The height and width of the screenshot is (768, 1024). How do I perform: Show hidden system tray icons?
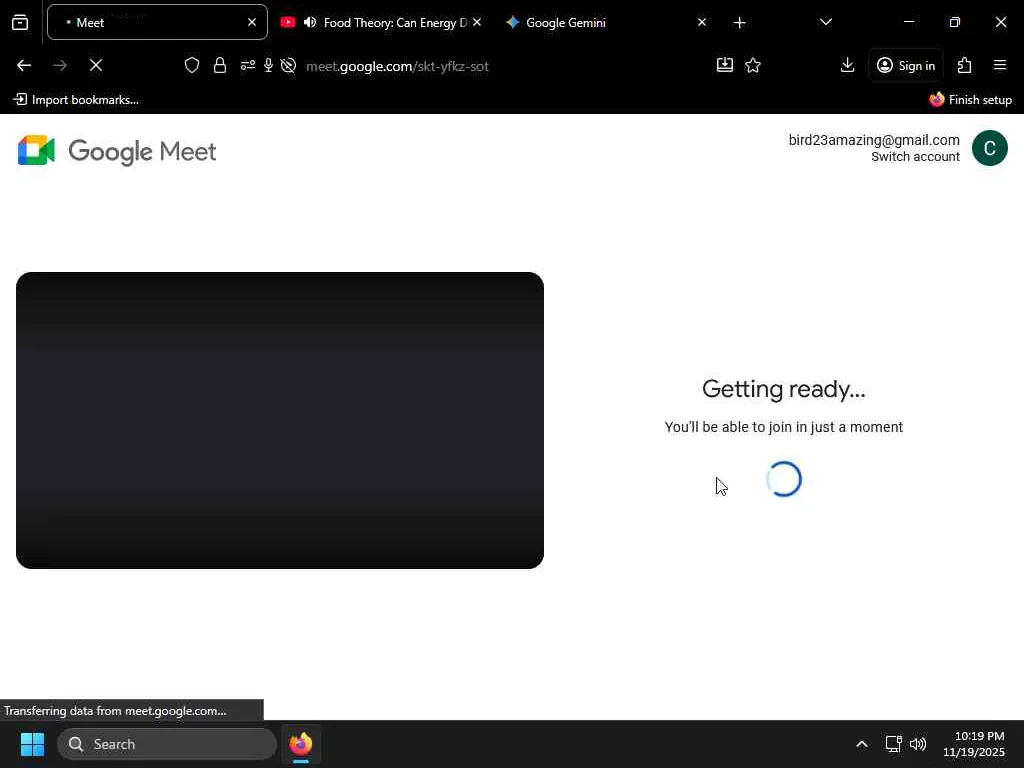861,744
